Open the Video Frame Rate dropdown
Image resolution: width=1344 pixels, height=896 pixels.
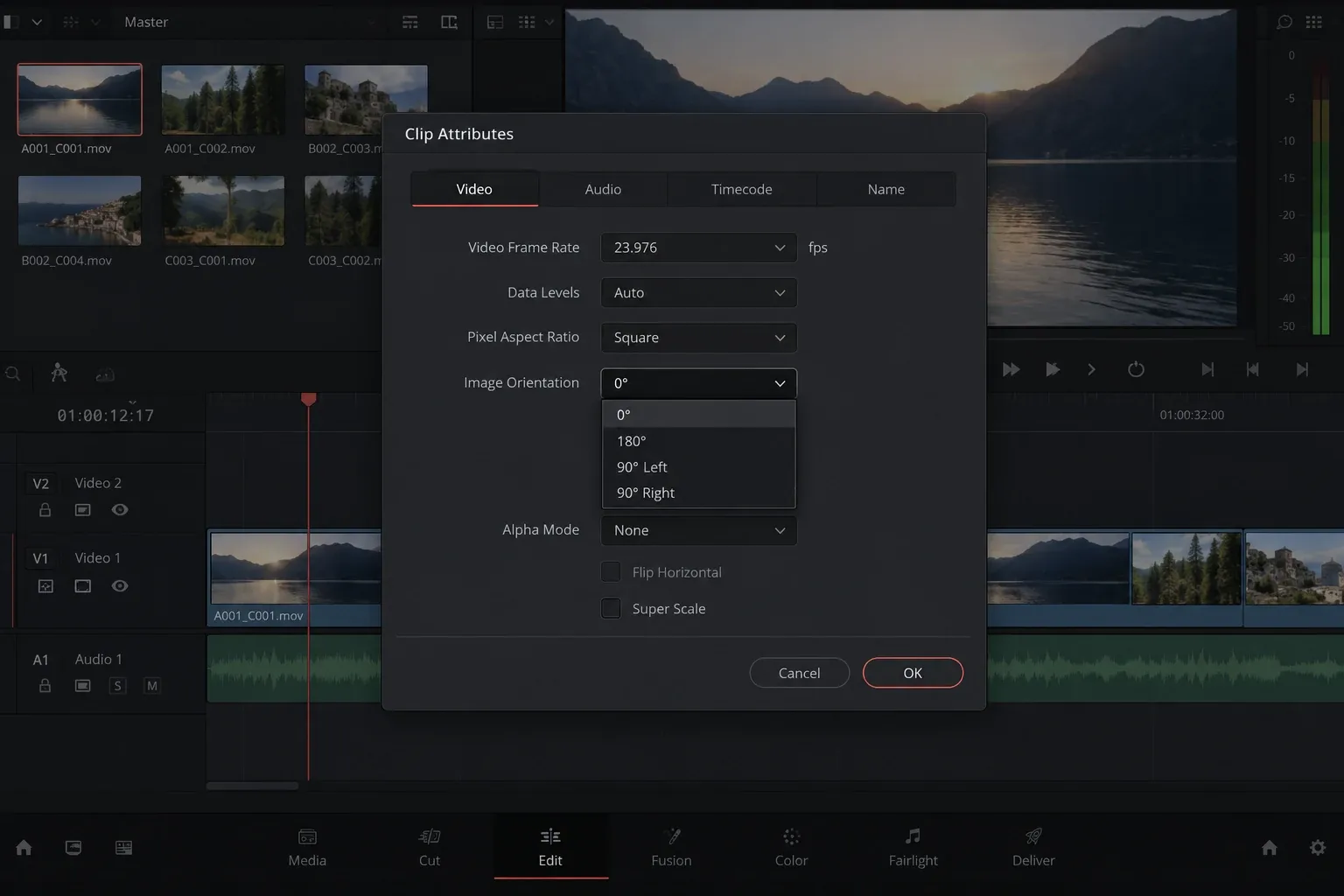point(698,248)
